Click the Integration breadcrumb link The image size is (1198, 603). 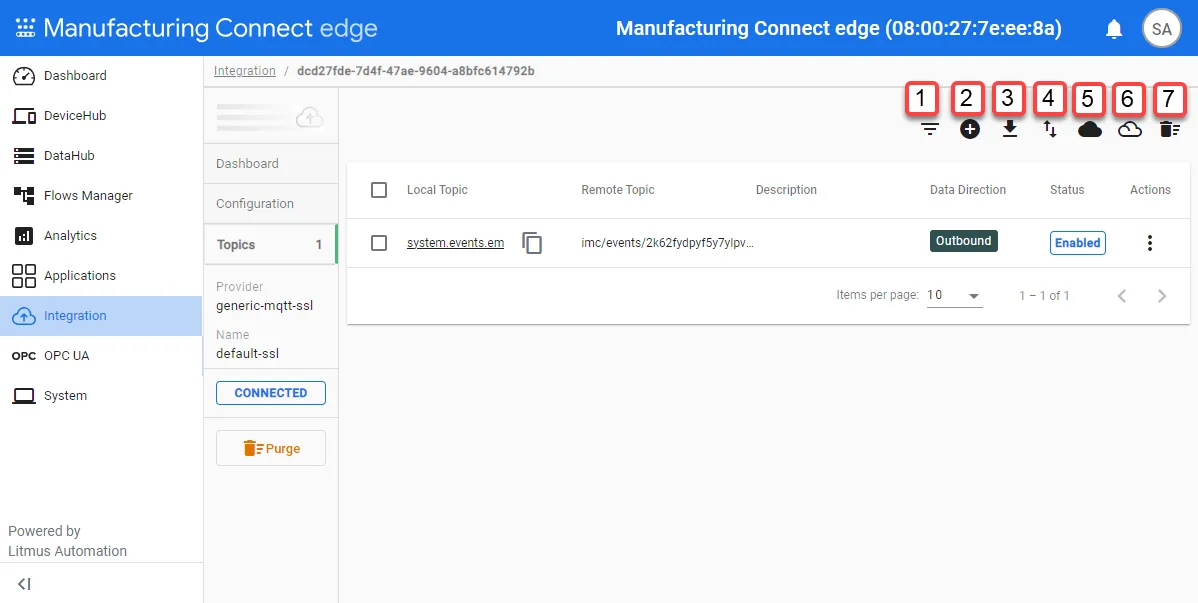point(244,71)
